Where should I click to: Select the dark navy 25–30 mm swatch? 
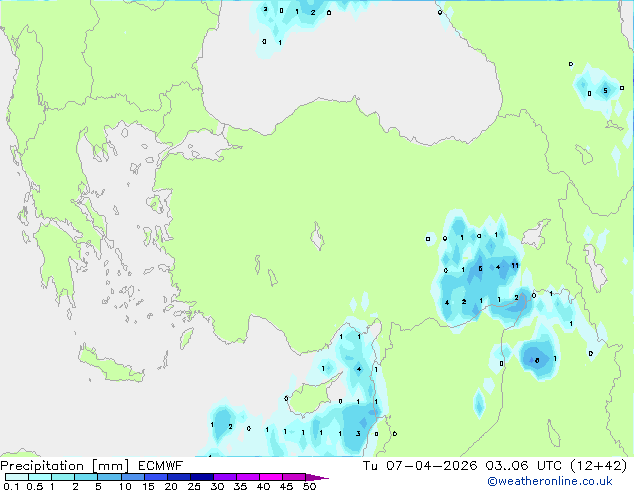pos(201,477)
